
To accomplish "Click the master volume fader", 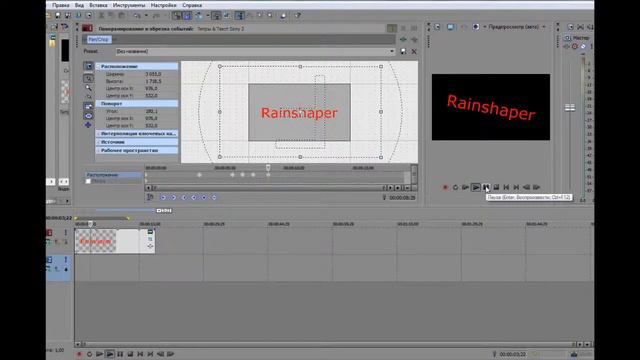I will 570,108.
